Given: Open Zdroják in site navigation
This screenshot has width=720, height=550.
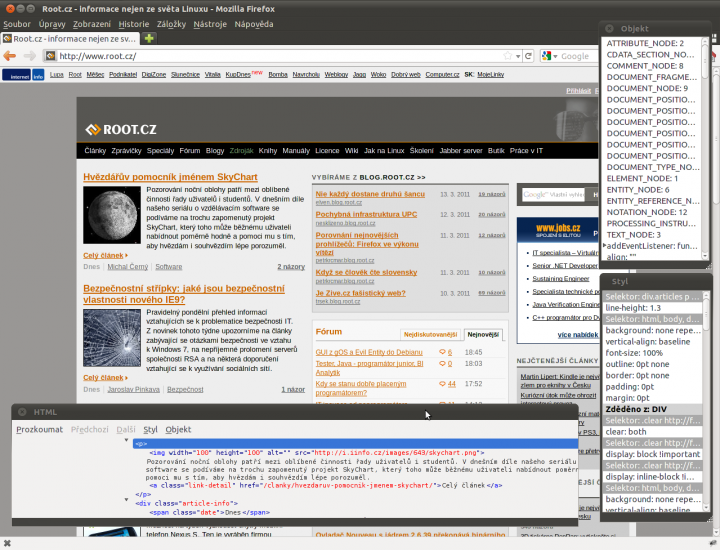Looking at the screenshot, I should (x=242, y=151).
